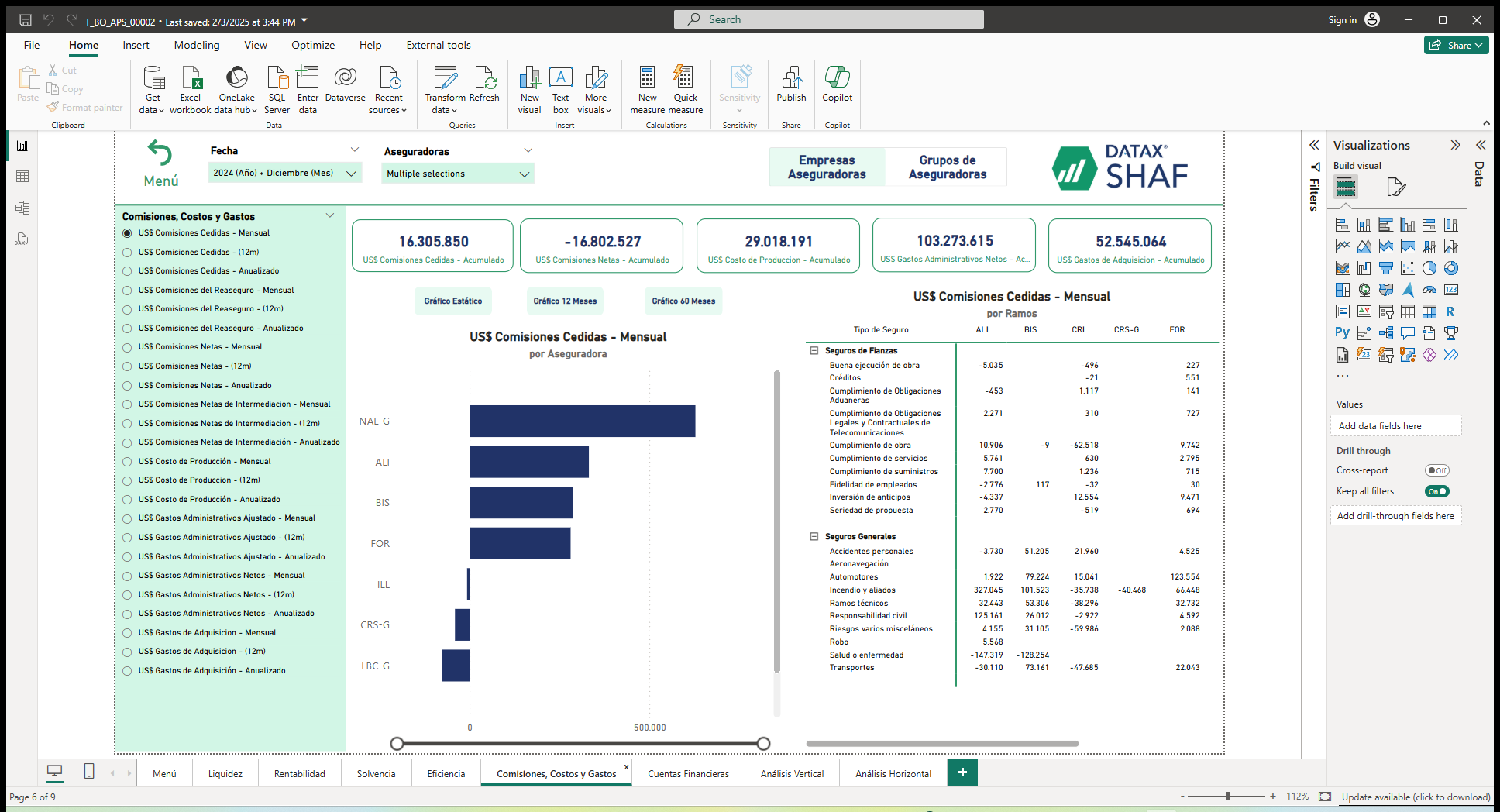
Task: Select the R script visual icon
Action: [x=1451, y=311]
